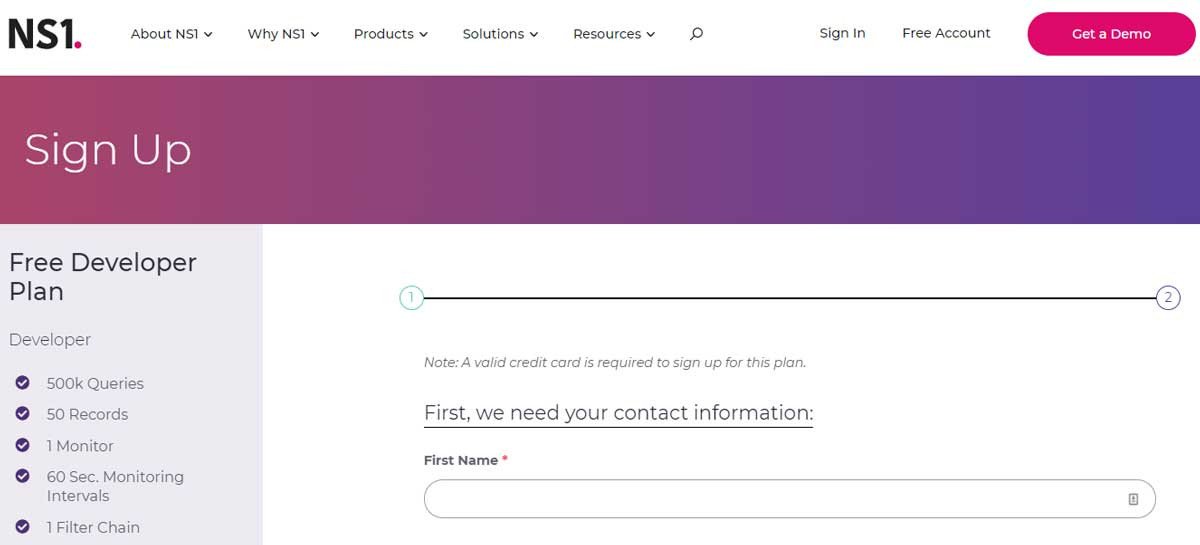Screen dimensions: 1200x545
Task: Click checkmark icon beside 60 Sec. Monitoring Intervals
Action: click(22, 476)
